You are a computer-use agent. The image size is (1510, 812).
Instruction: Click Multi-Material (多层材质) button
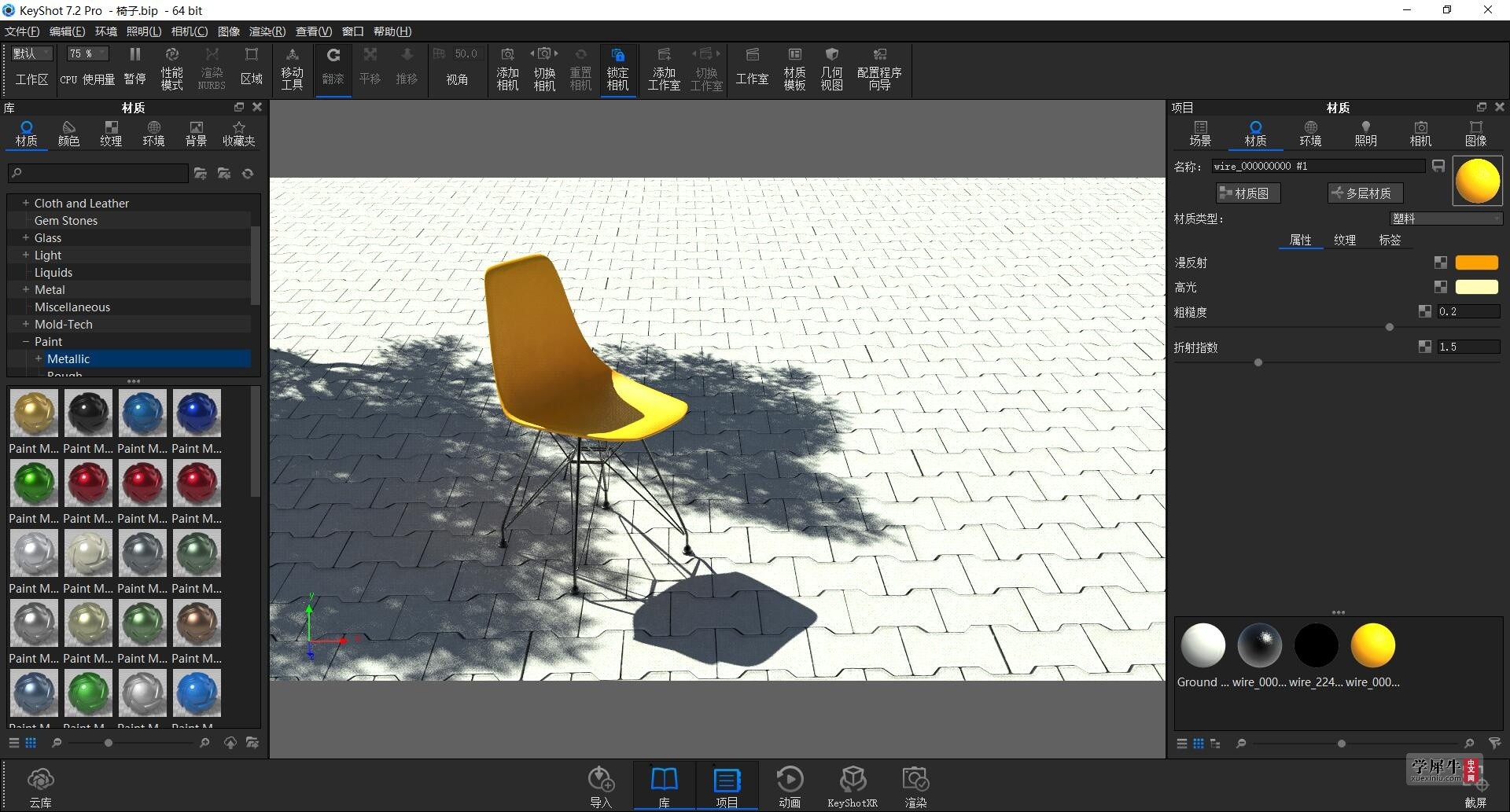1365,193
